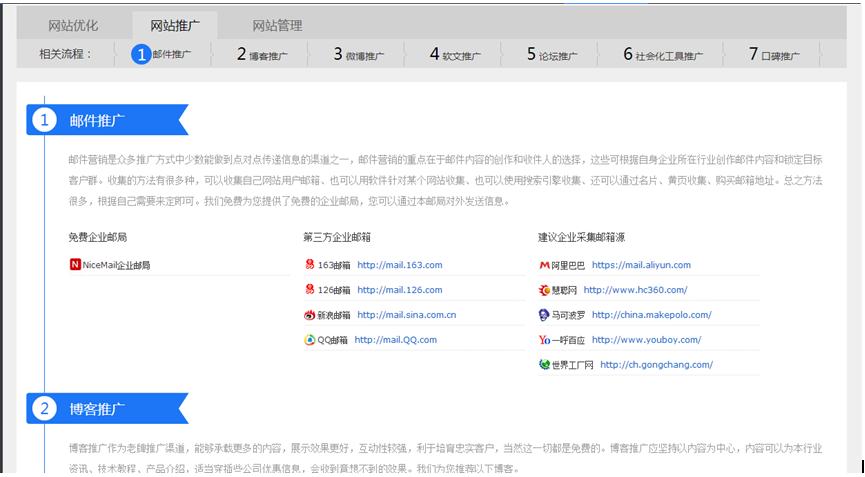Click the circled 2 in the 博客推广 banner
Screen dimensions: 865x477
tap(44, 409)
